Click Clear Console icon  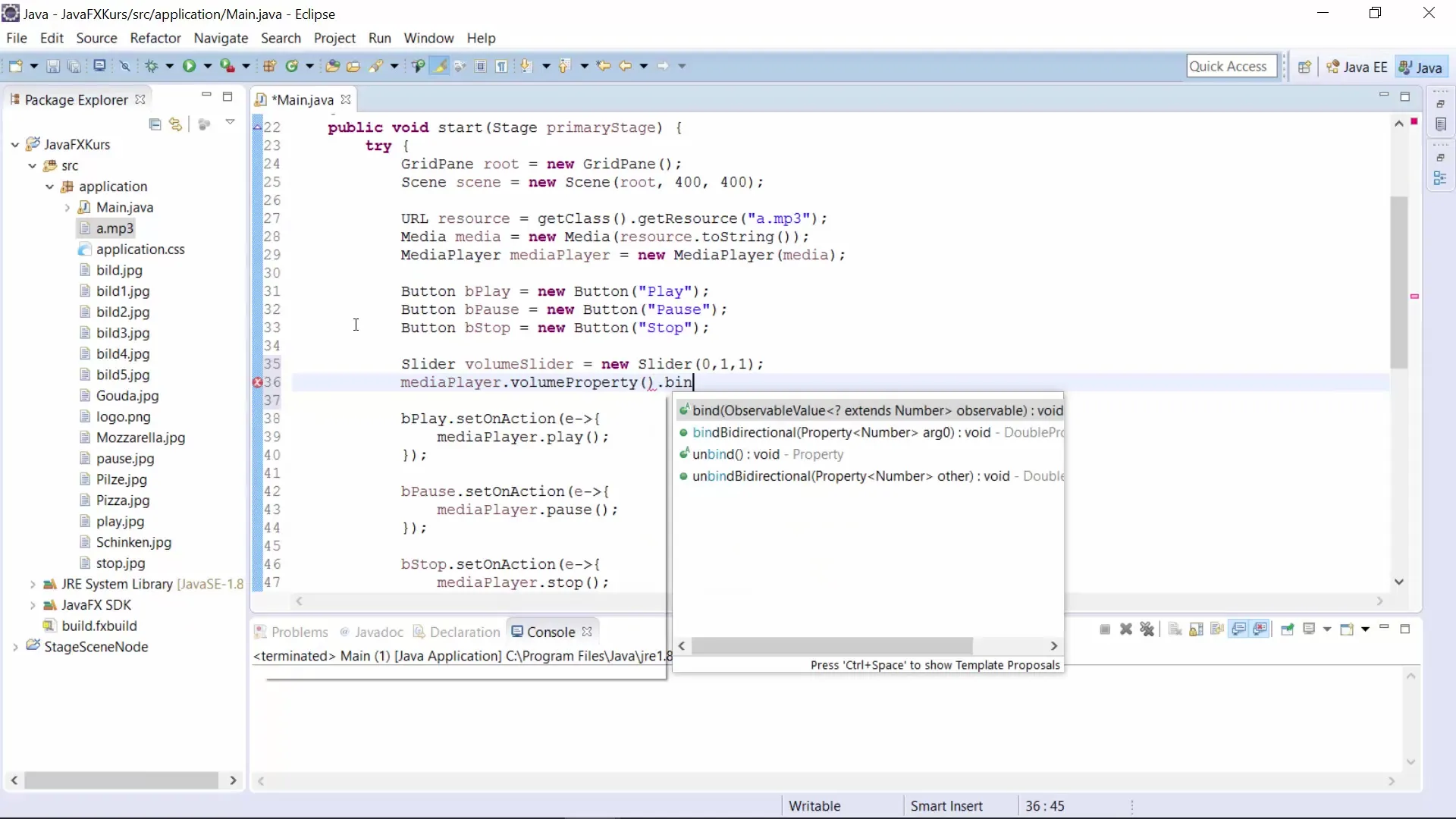1175,629
